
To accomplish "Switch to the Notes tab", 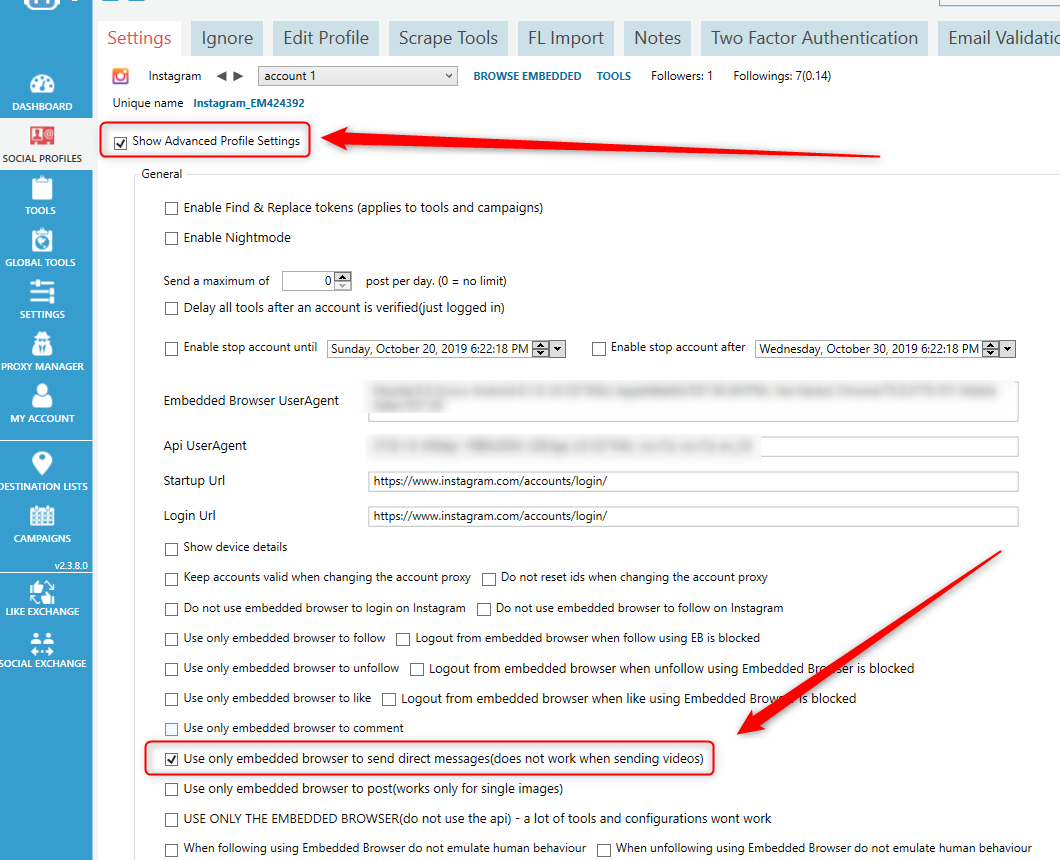I will coord(657,38).
